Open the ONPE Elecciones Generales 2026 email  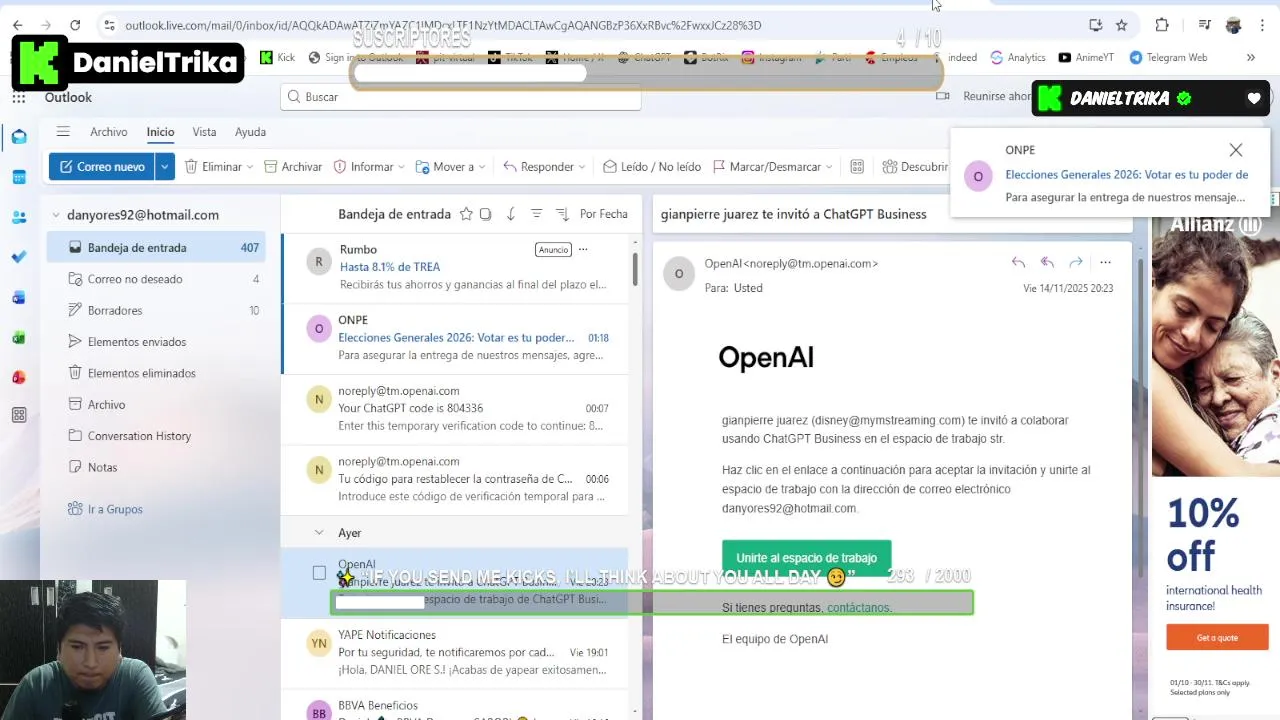(455, 337)
